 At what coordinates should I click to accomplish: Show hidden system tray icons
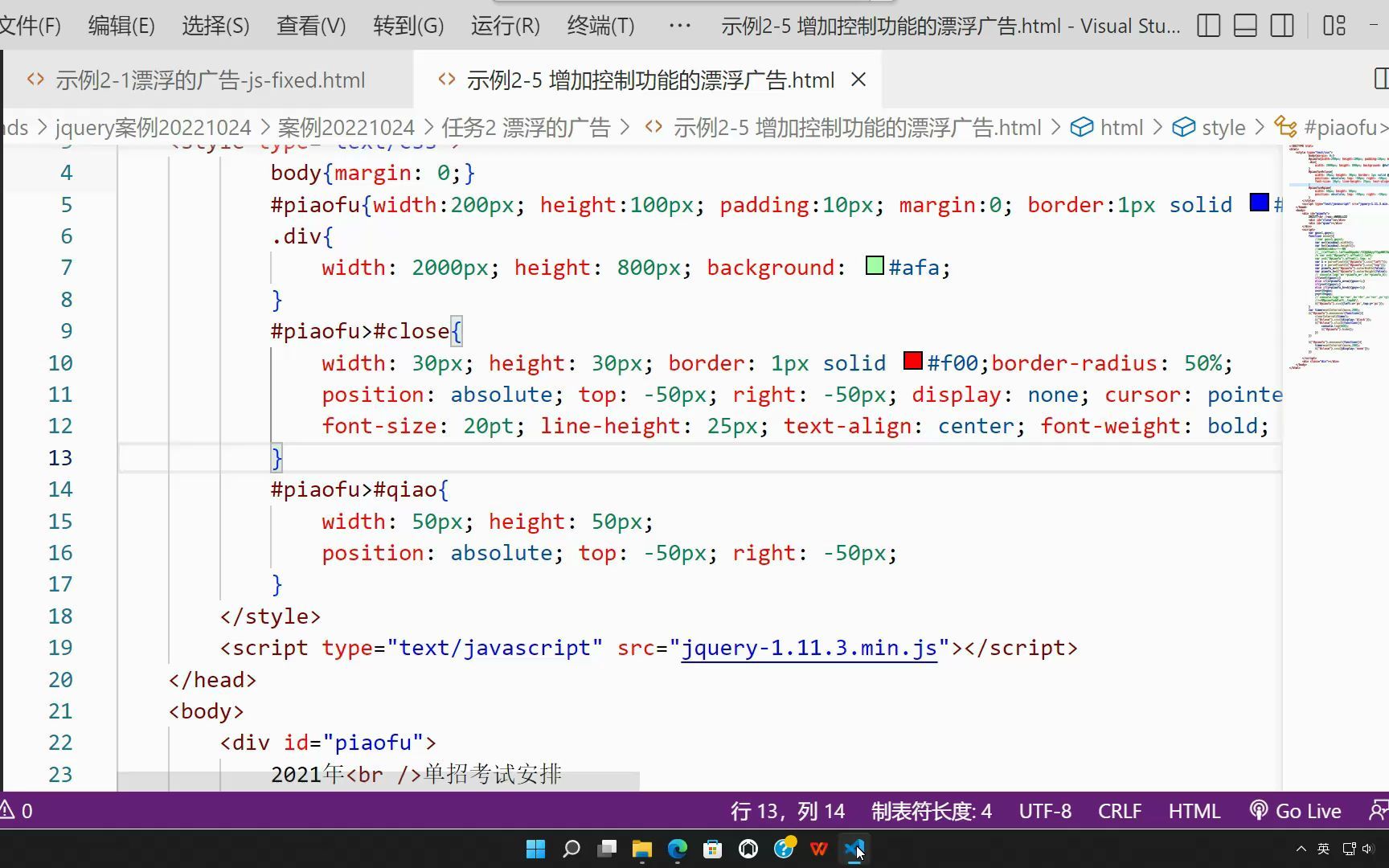[x=1301, y=849]
